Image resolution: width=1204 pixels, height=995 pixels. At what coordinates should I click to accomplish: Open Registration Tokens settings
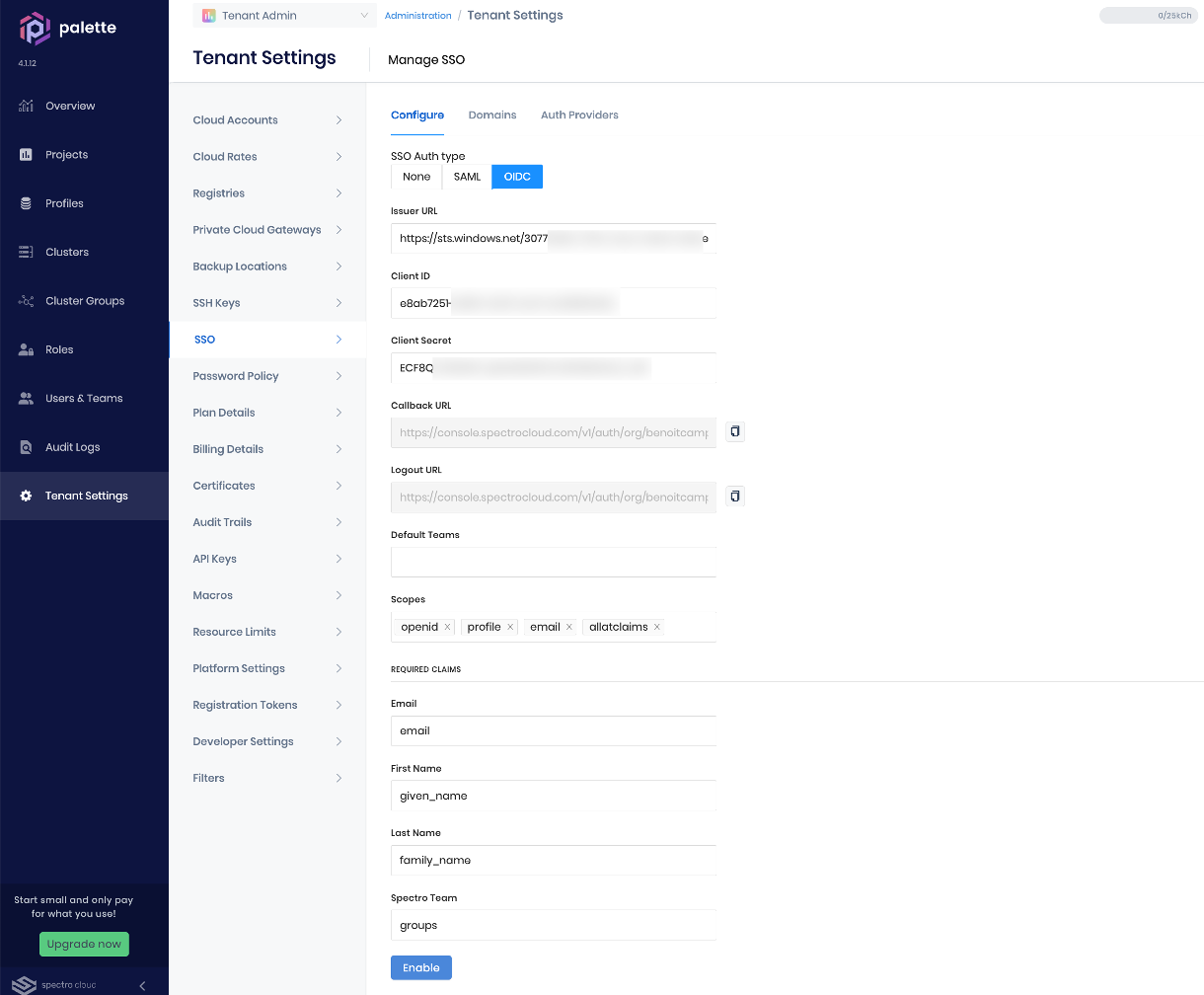point(267,705)
